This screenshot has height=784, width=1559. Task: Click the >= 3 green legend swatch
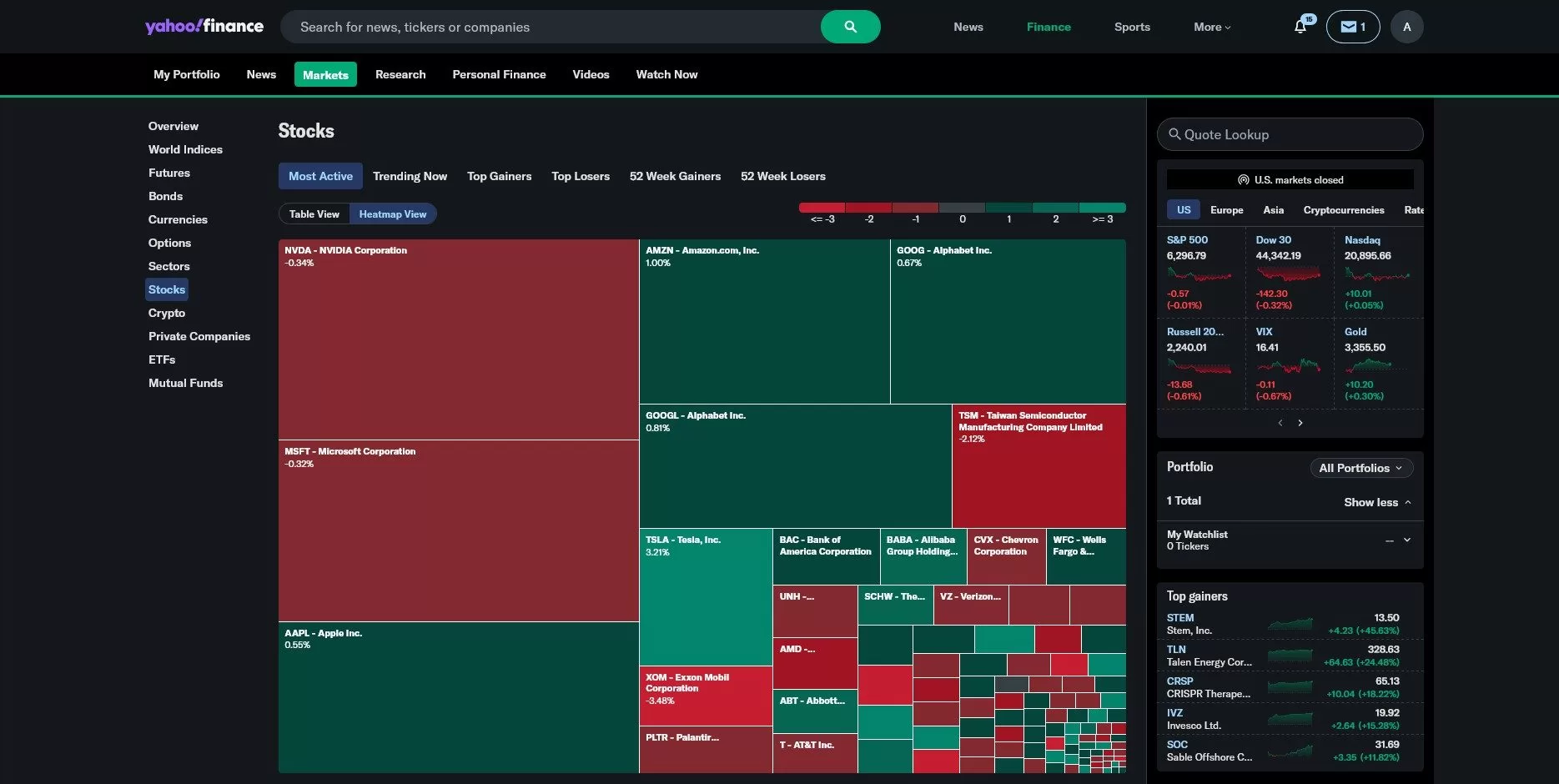coord(1103,208)
